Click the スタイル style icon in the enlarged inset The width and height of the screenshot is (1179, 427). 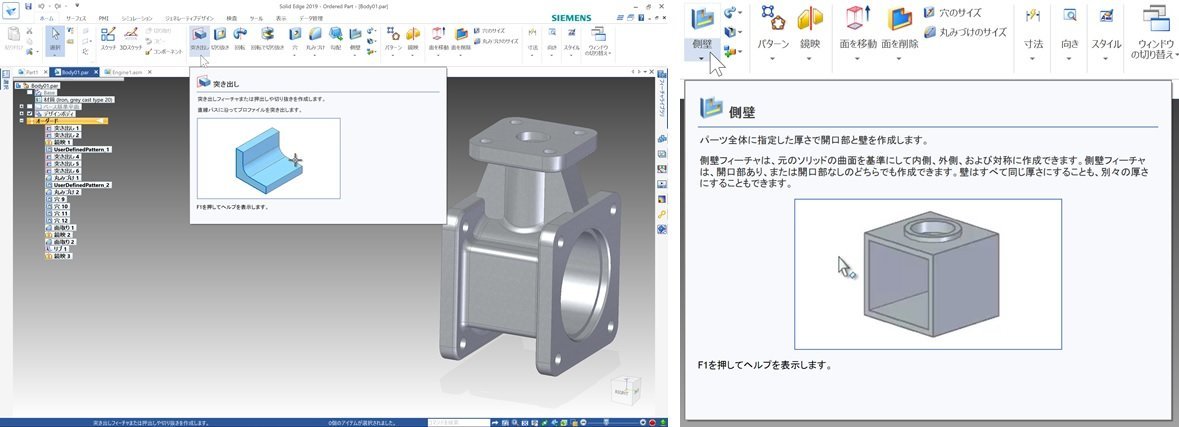coord(1105,17)
